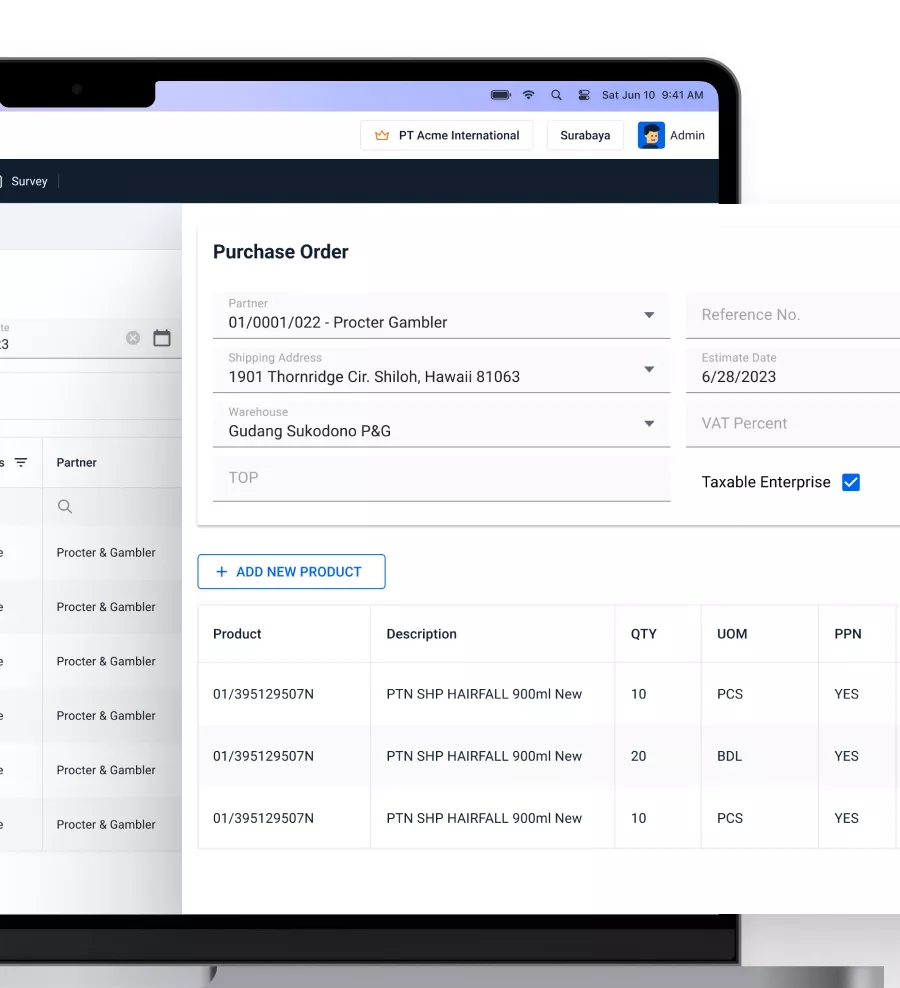Clear the date field with X icon
Image resolution: width=900 pixels, height=988 pixels.
[133, 338]
